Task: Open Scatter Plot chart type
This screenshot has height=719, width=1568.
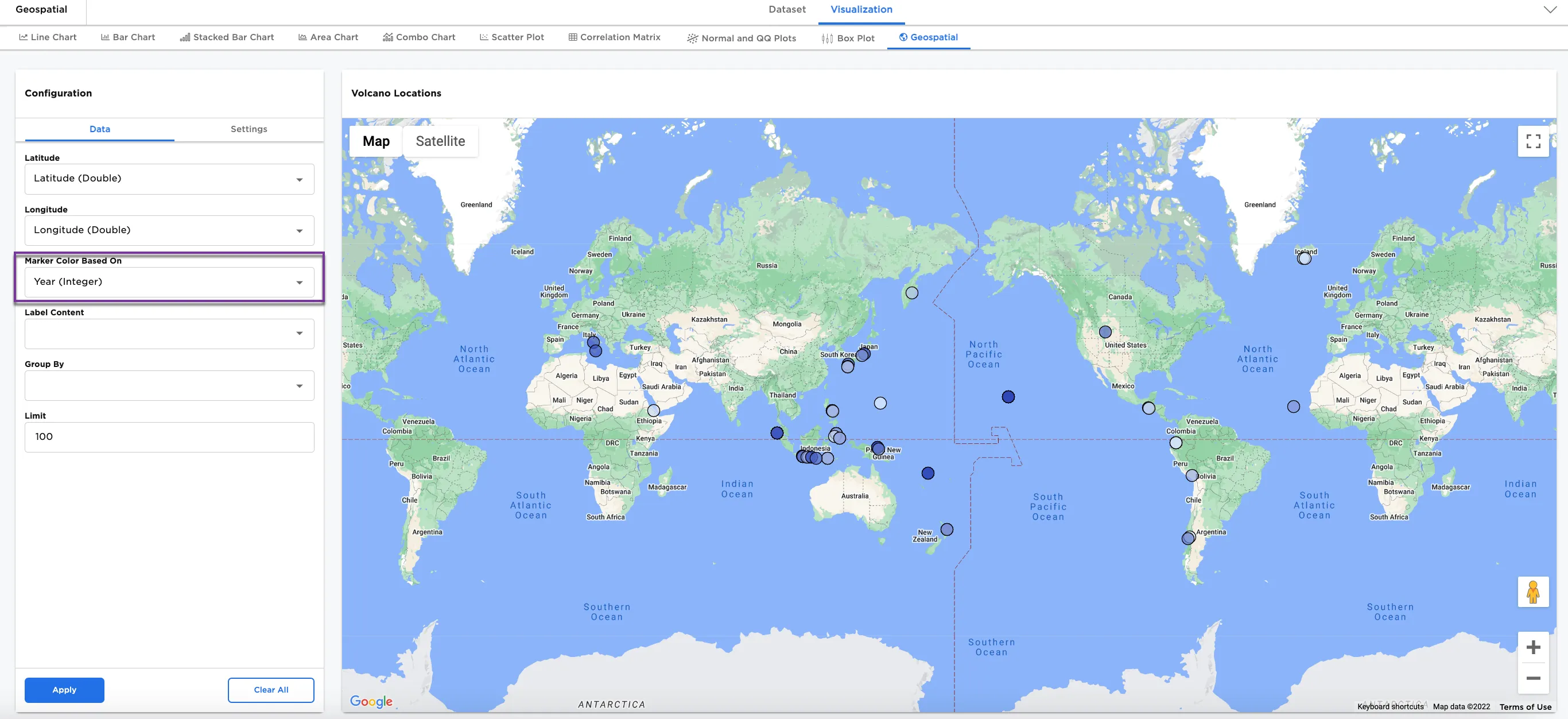Action: (x=511, y=37)
